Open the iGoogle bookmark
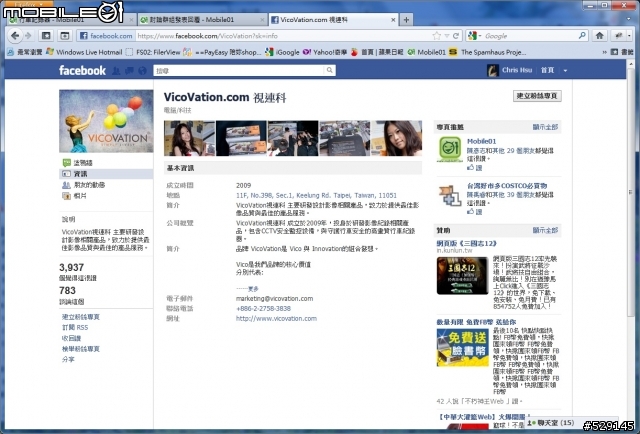 tap(282, 52)
